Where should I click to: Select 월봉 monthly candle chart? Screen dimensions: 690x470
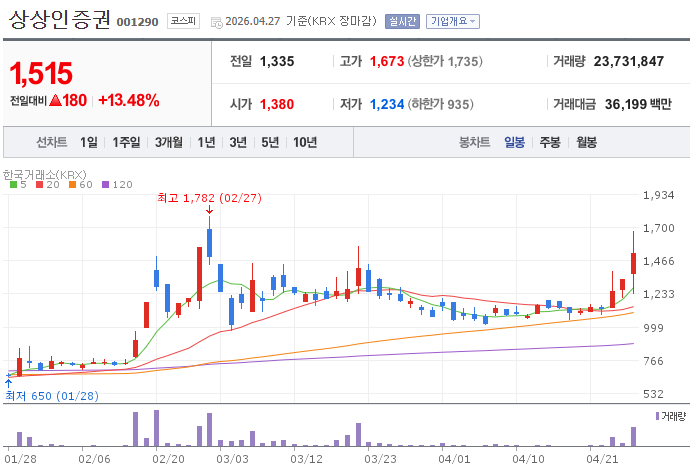coord(587,142)
